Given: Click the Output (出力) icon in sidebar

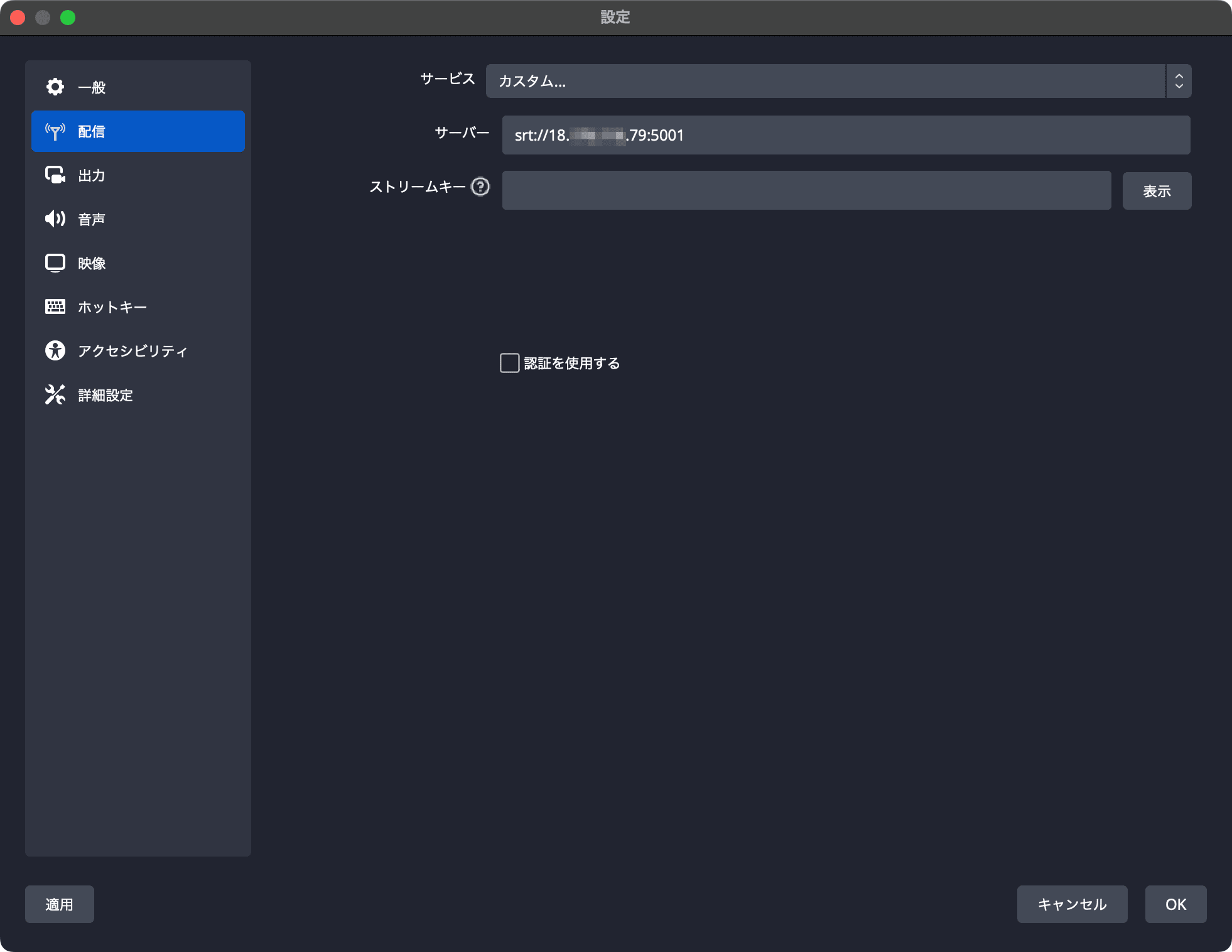Looking at the screenshot, I should (x=55, y=175).
